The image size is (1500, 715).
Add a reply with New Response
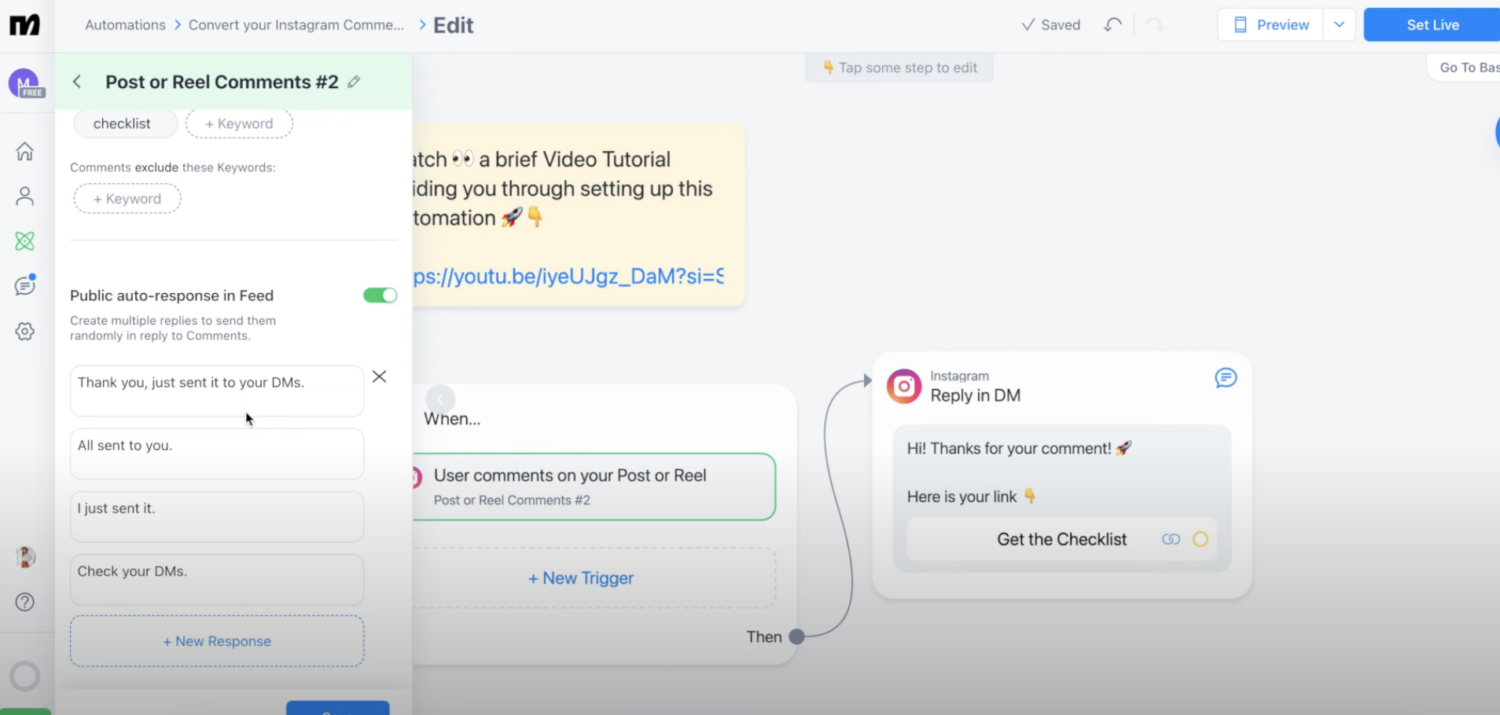click(x=216, y=641)
